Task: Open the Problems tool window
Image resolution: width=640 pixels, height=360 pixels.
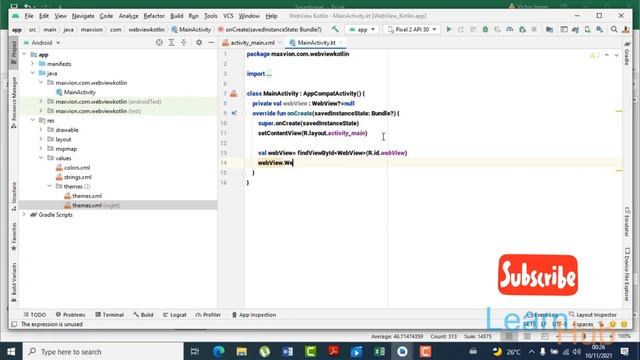Action: [x=71, y=315]
